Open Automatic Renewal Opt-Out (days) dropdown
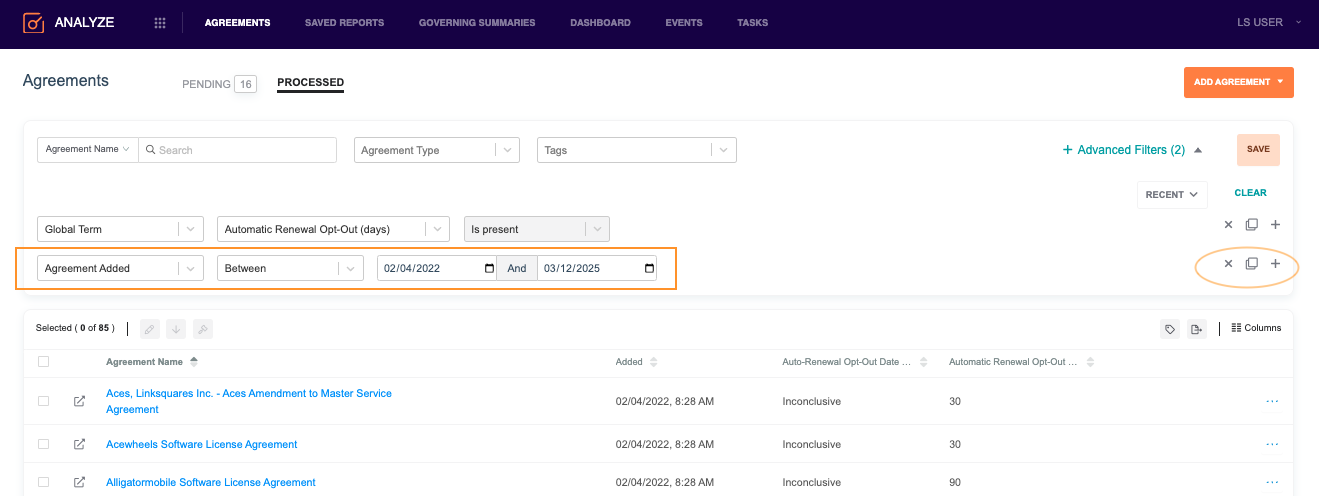Screen dimensions: 1319x496 pos(333,229)
